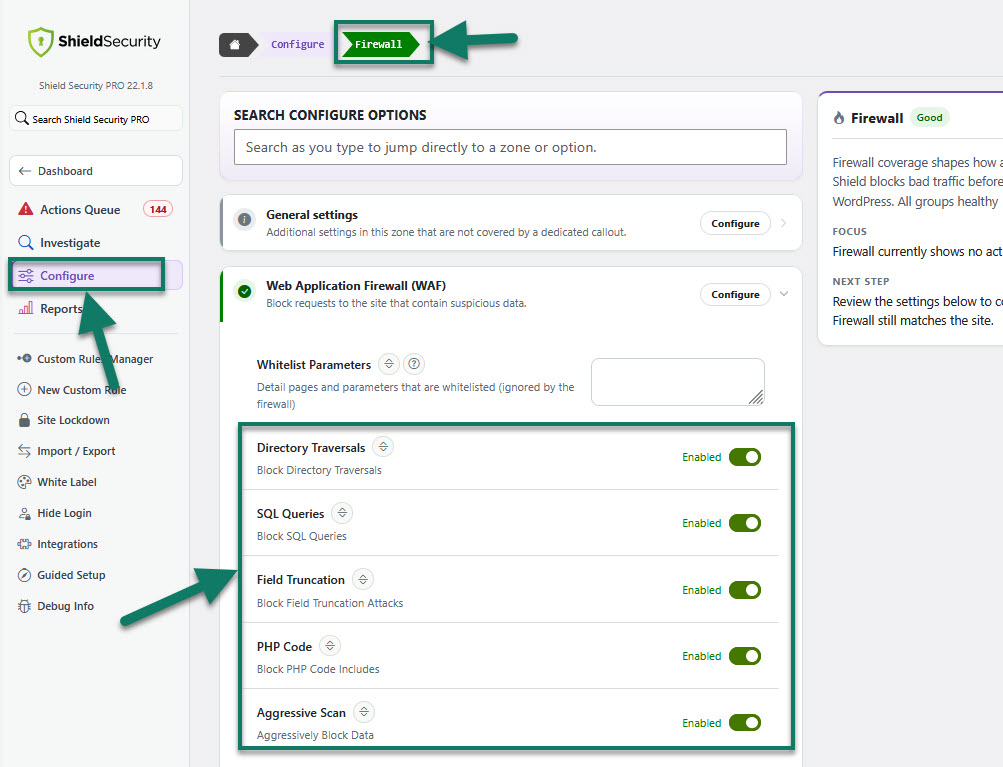The width and height of the screenshot is (1003, 767).
Task: Click the Actions Queue warning triangle icon
Action: pyautogui.click(x=26, y=209)
